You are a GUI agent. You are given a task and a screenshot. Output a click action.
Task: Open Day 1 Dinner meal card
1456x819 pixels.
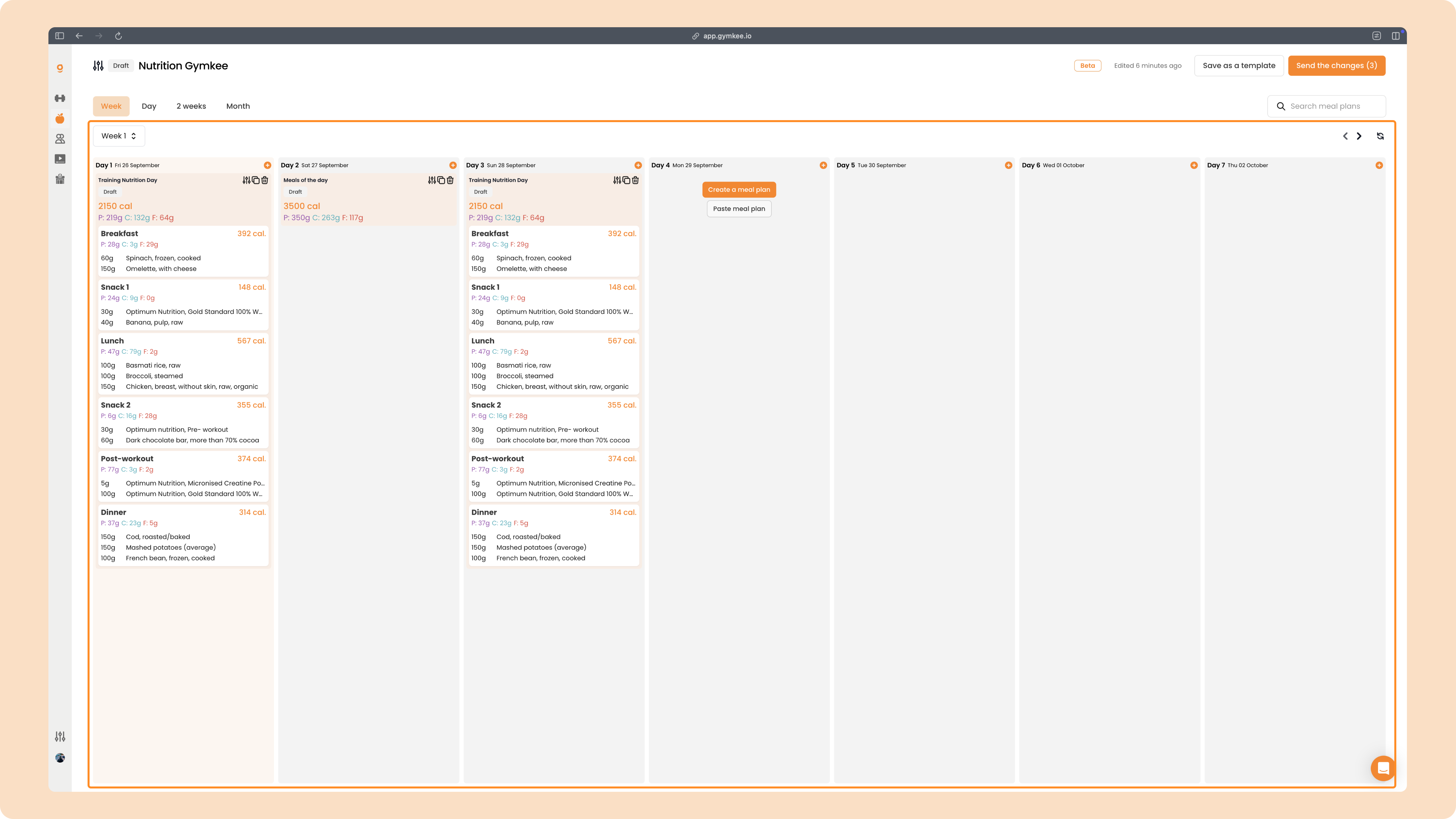point(182,535)
